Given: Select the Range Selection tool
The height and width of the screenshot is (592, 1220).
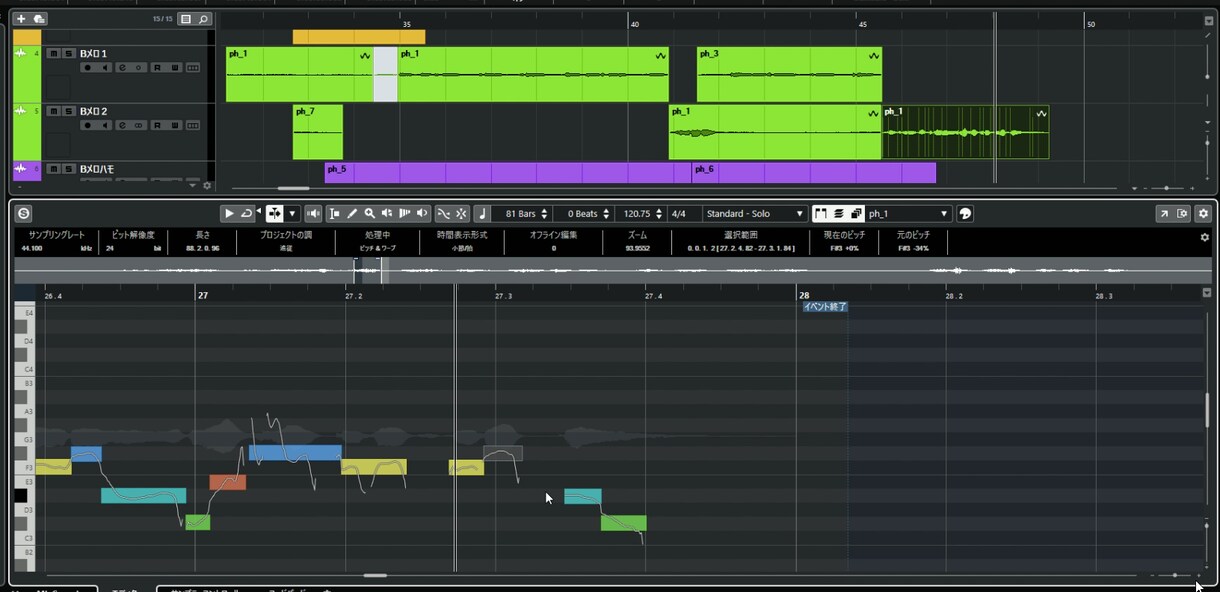Looking at the screenshot, I should [x=334, y=213].
